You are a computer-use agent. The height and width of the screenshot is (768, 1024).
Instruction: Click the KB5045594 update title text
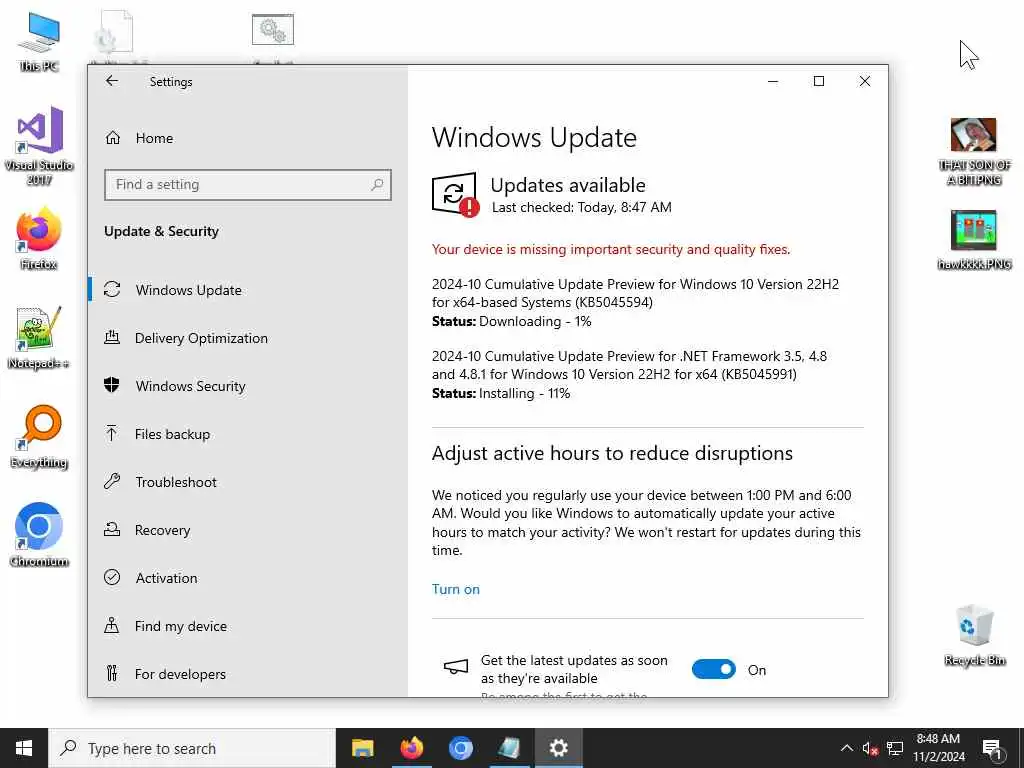pos(635,293)
